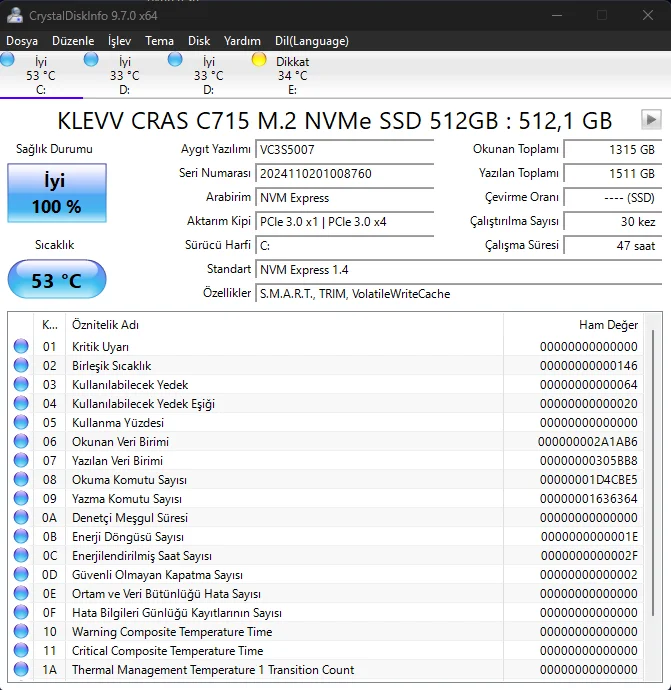Image resolution: width=671 pixels, height=690 pixels.
Task: Select the Kritik Uyarı attribute name
Action: click(100, 347)
